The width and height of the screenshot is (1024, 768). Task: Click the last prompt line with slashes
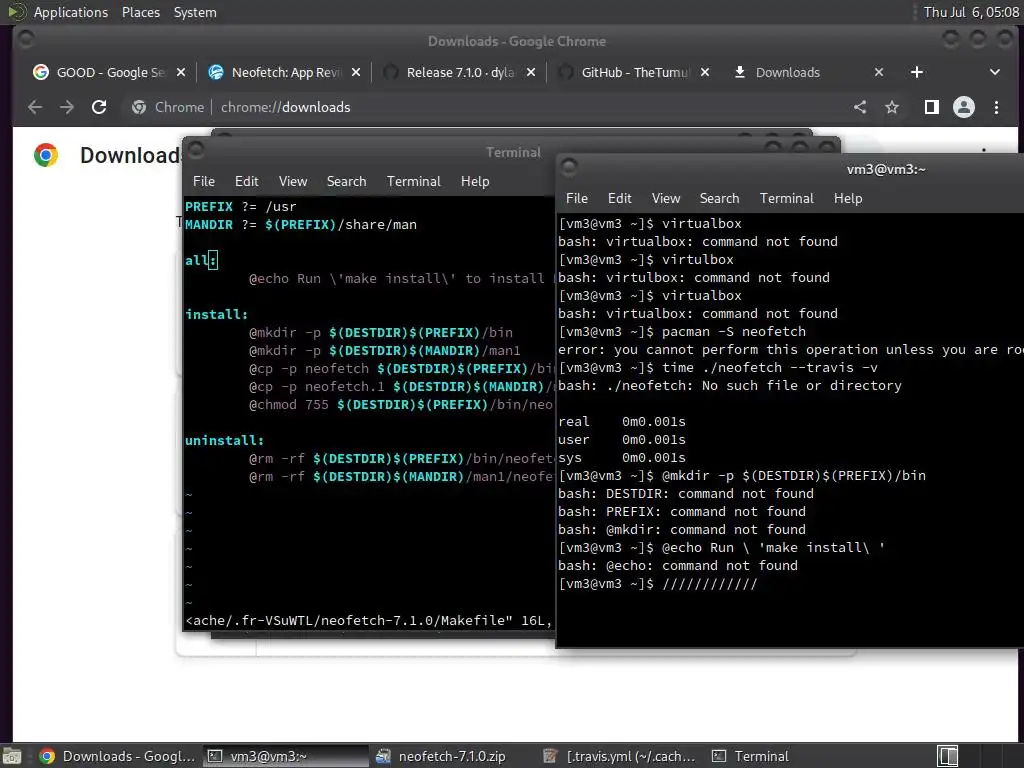pos(658,584)
